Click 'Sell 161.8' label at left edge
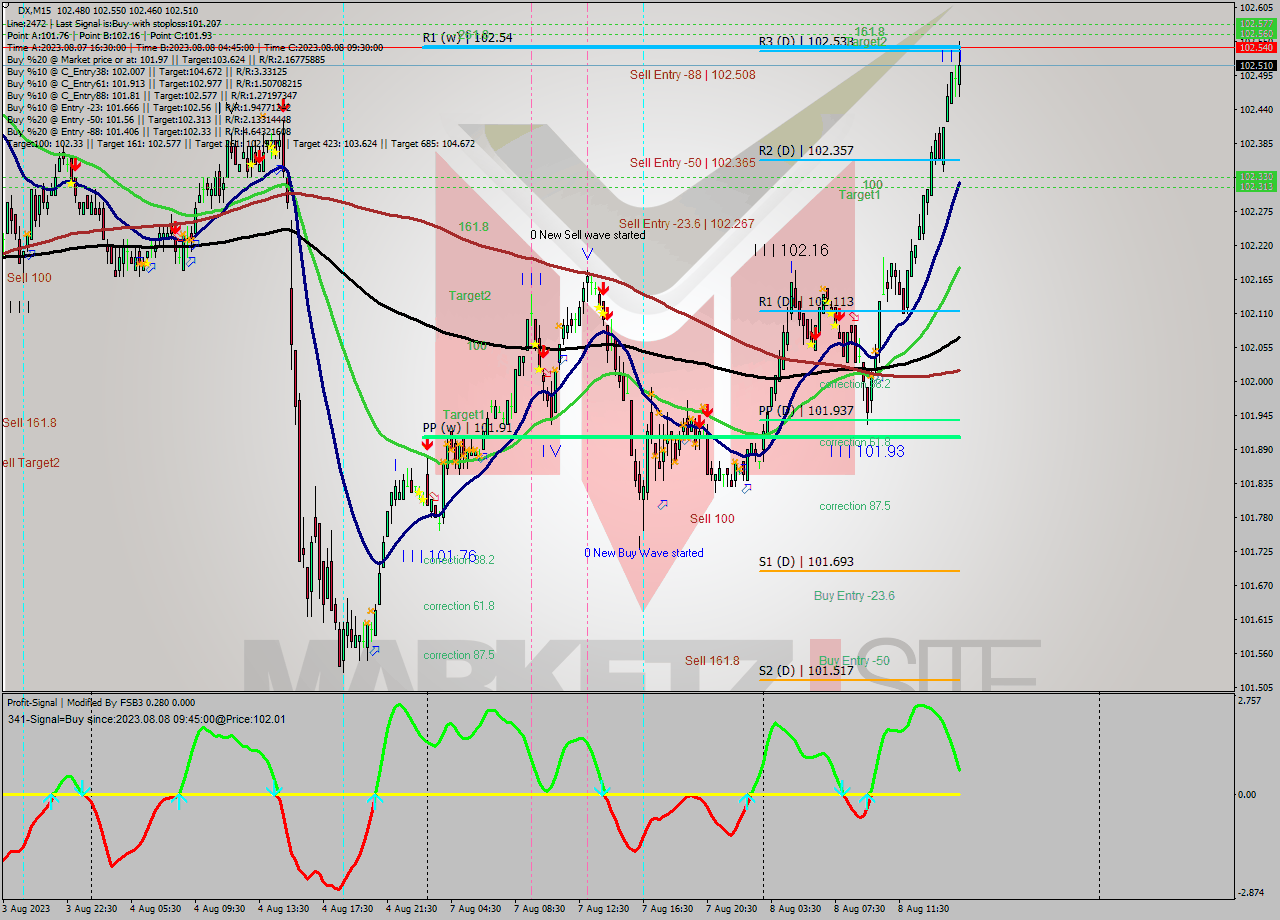This screenshot has width=1280, height=920. [x=29, y=423]
